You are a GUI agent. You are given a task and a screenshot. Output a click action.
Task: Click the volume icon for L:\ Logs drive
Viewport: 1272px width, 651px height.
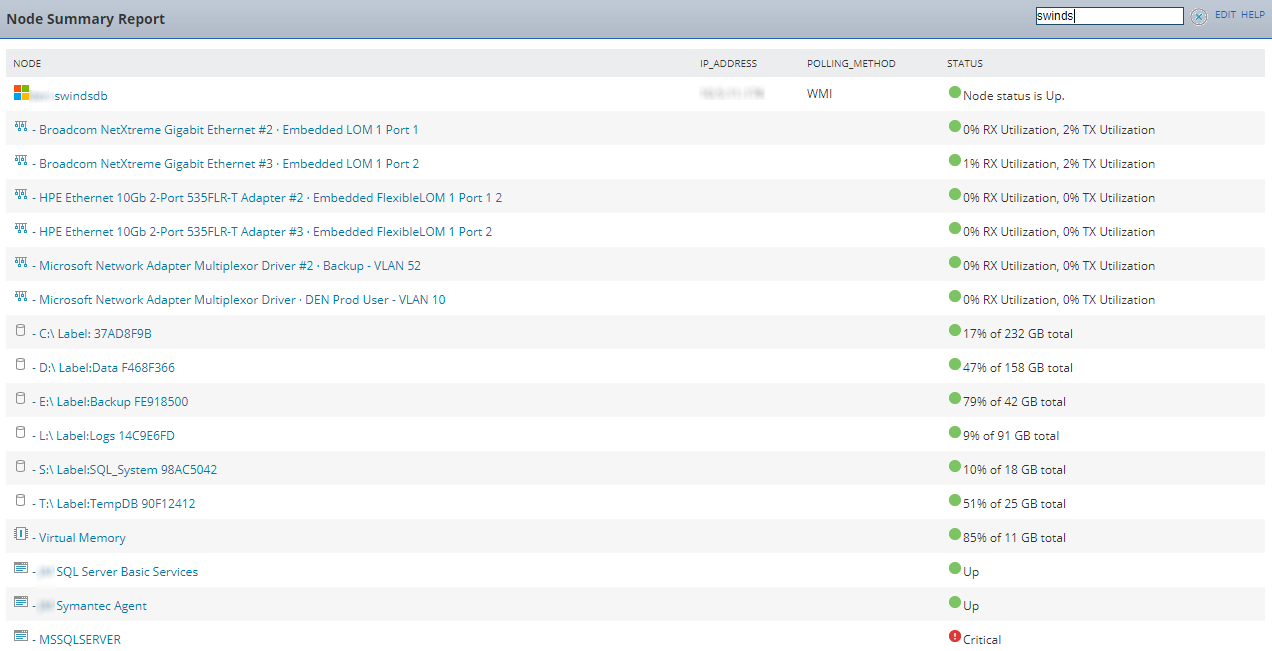coord(21,433)
